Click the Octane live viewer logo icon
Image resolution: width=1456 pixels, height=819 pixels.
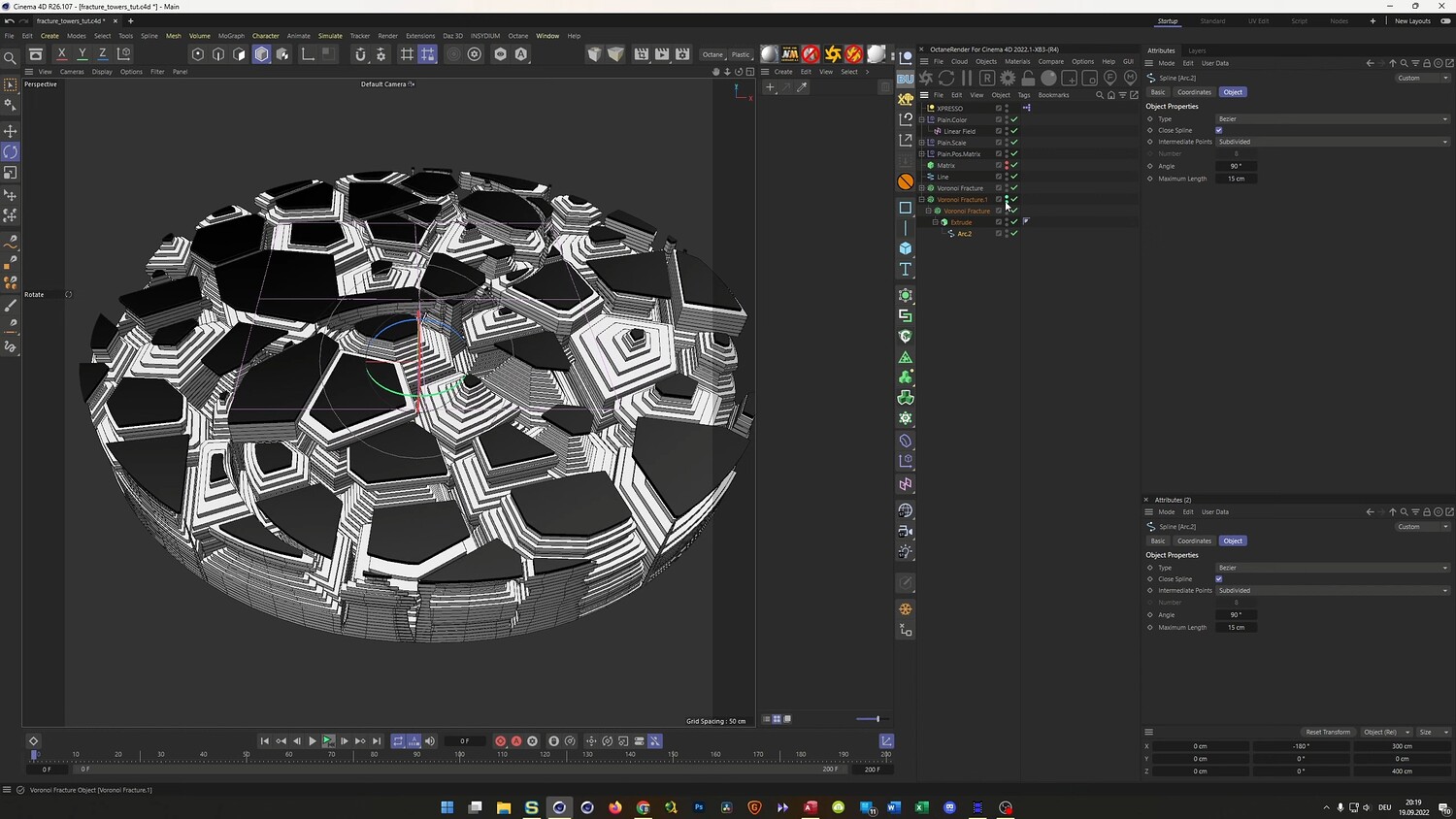[926, 78]
